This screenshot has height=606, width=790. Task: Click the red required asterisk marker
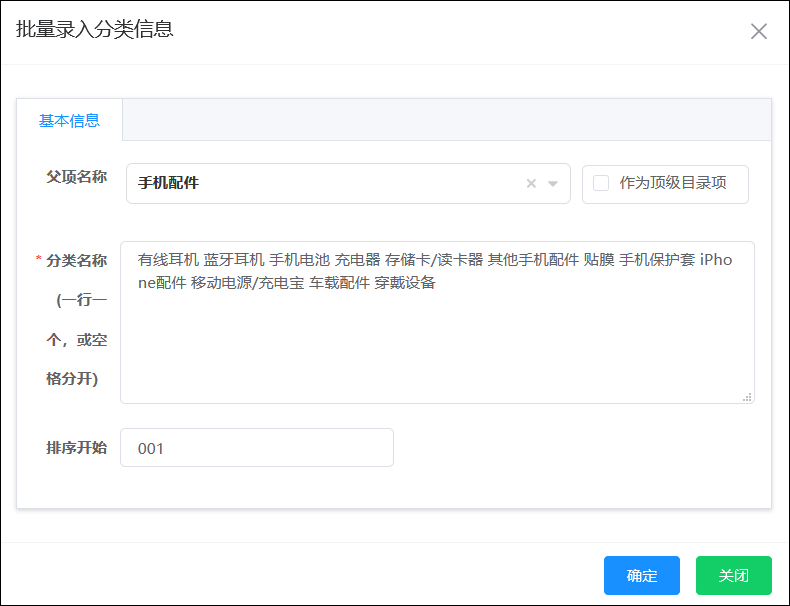(x=39, y=261)
